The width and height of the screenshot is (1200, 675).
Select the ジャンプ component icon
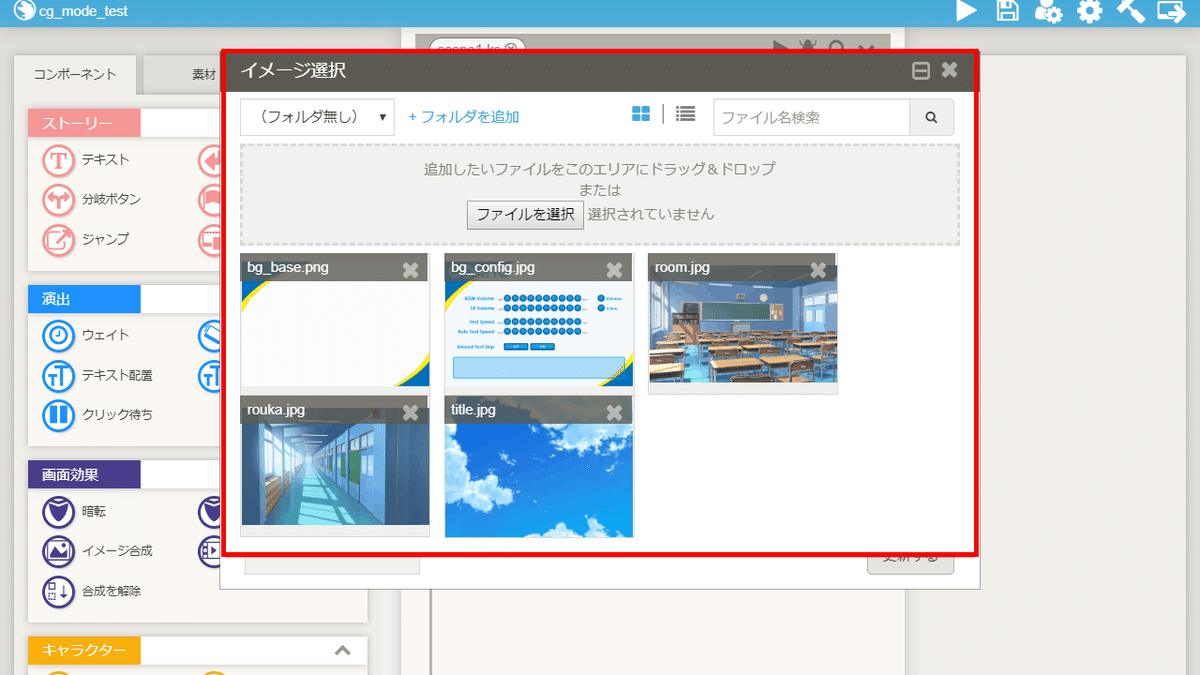tap(59, 239)
